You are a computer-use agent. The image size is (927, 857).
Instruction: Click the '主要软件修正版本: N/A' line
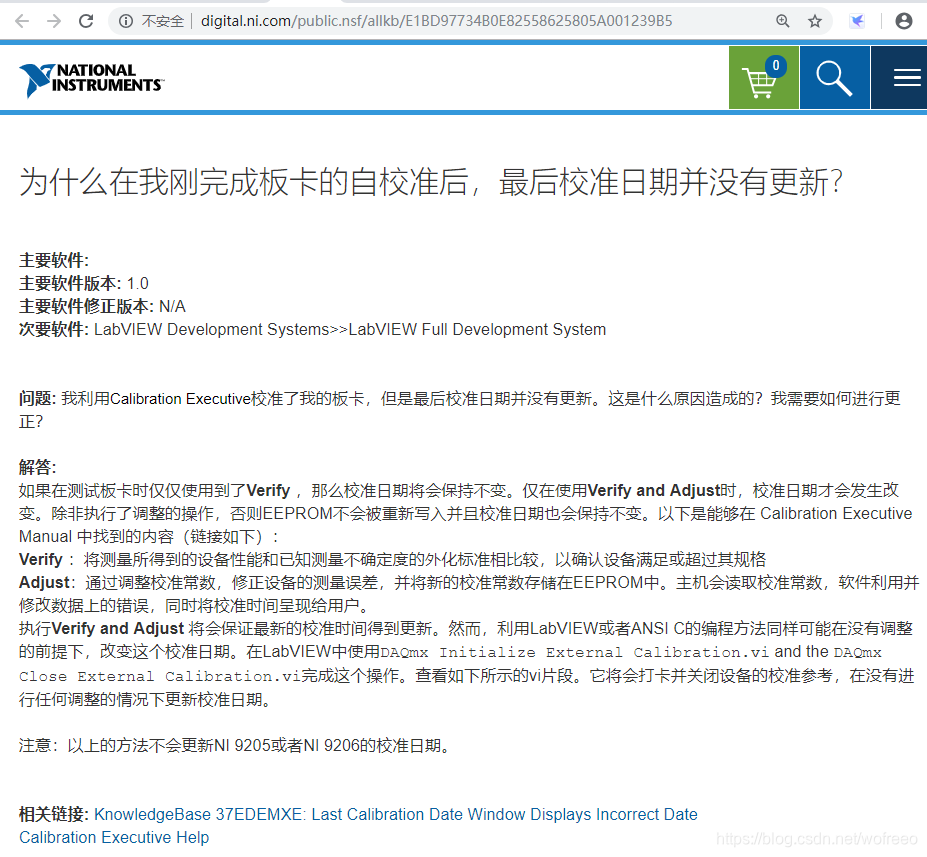[102, 306]
